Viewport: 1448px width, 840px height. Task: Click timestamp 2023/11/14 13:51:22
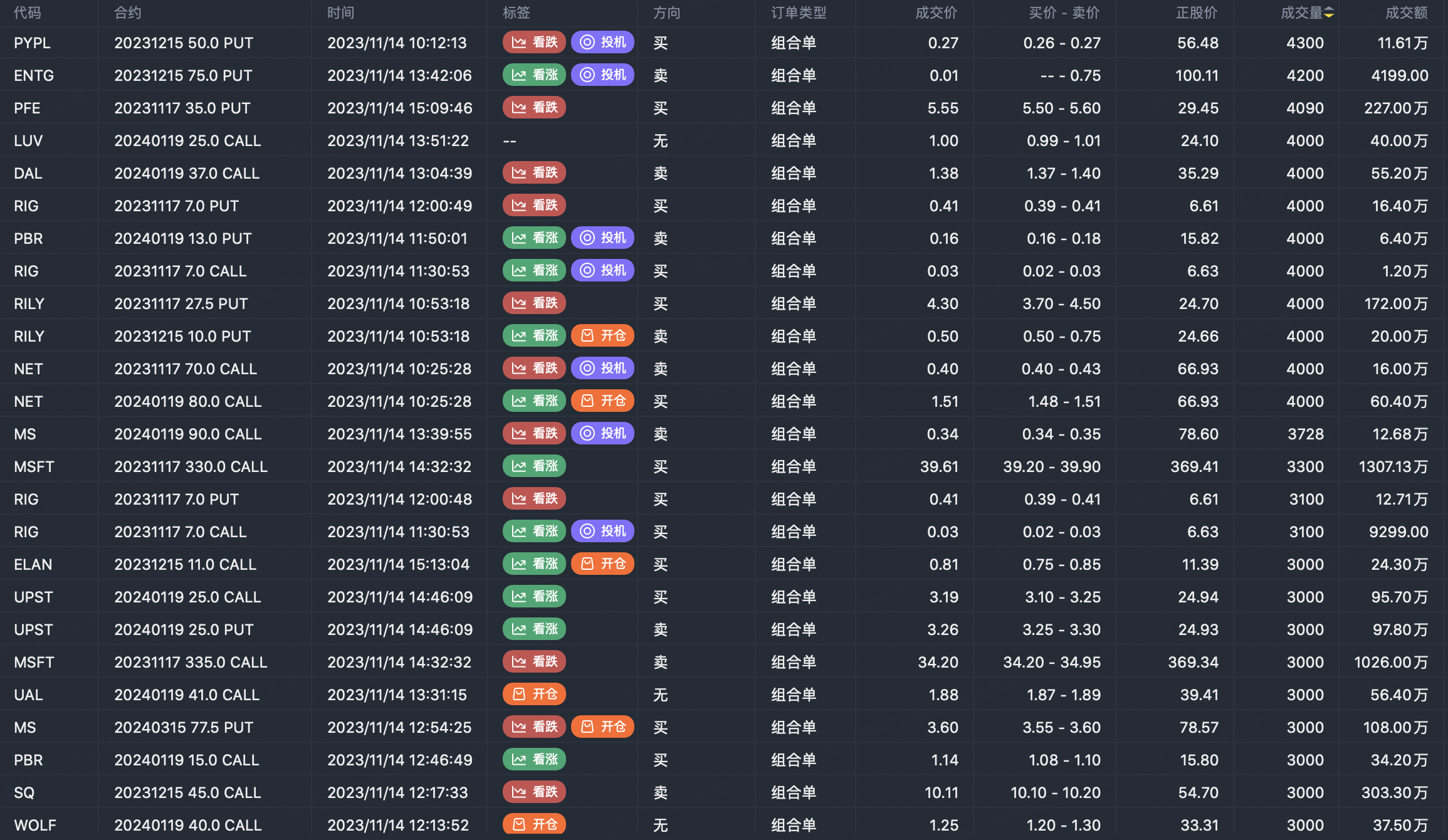(x=398, y=140)
